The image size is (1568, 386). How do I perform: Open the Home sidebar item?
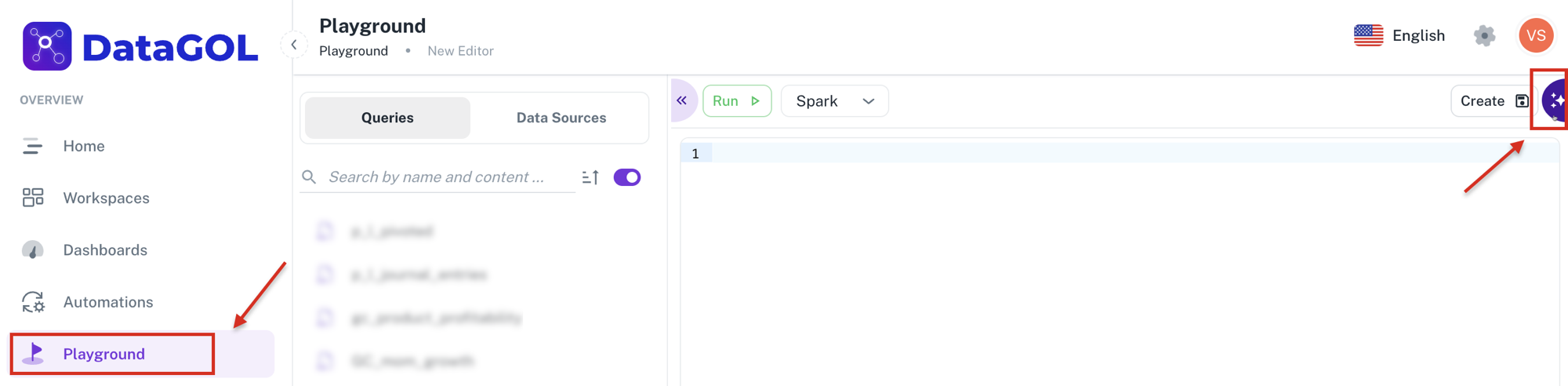point(84,146)
